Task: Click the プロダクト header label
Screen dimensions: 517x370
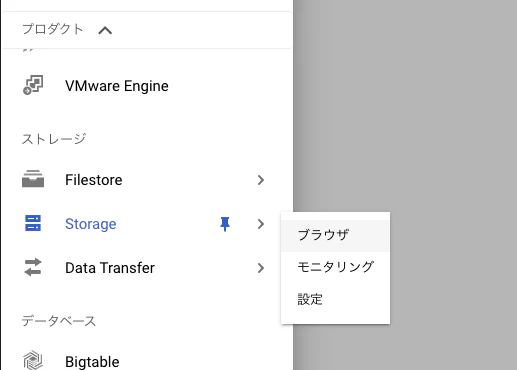Action: 53,29
